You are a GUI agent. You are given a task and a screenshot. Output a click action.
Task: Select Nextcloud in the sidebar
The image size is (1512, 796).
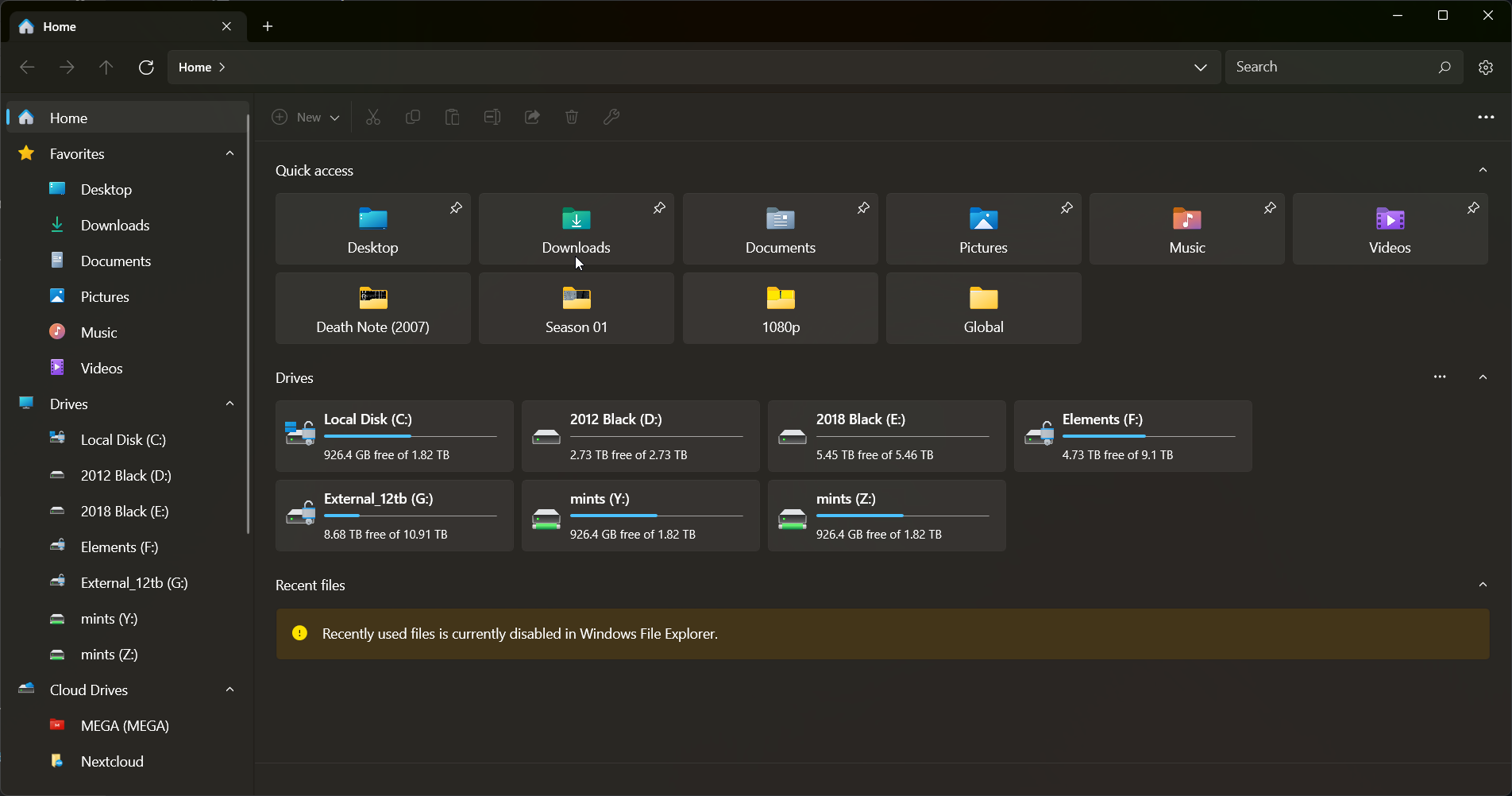pyautogui.click(x=112, y=761)
